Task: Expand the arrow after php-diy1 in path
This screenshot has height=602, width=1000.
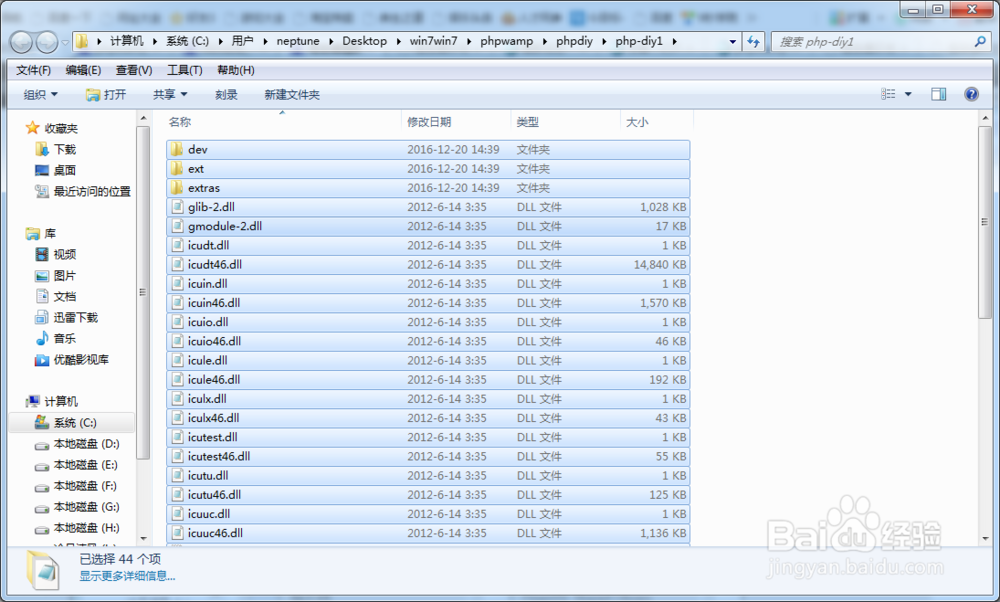Action: [674, 41]
